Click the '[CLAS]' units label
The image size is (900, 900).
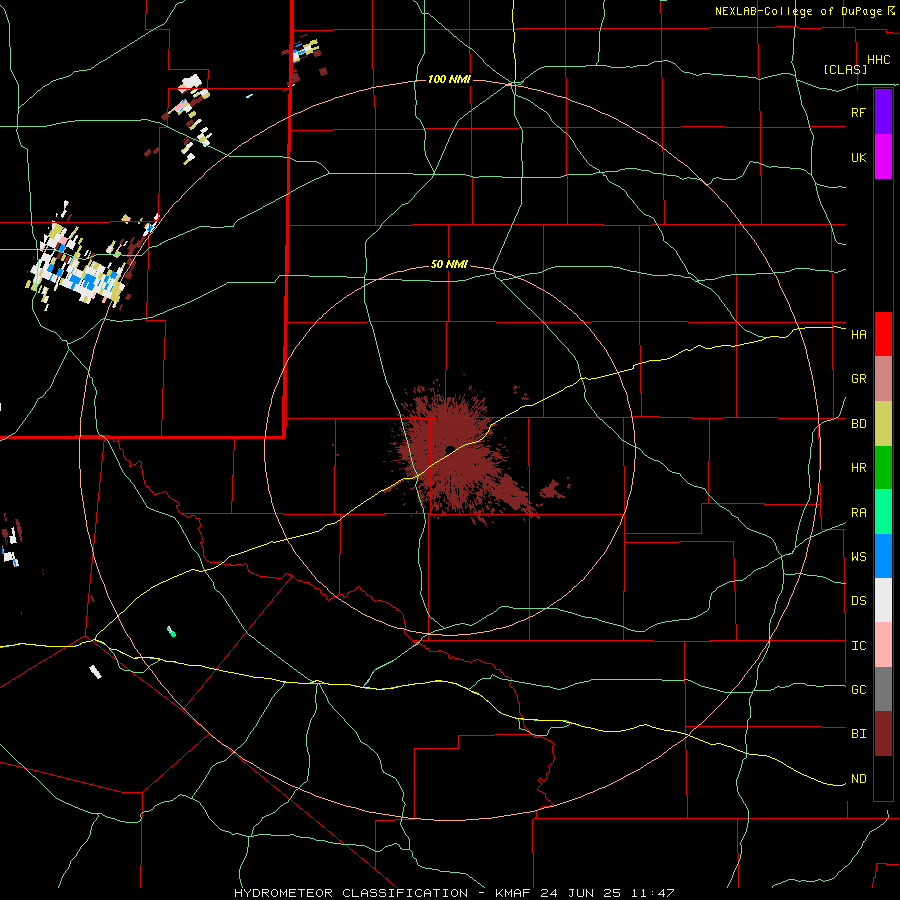point(845,69)
